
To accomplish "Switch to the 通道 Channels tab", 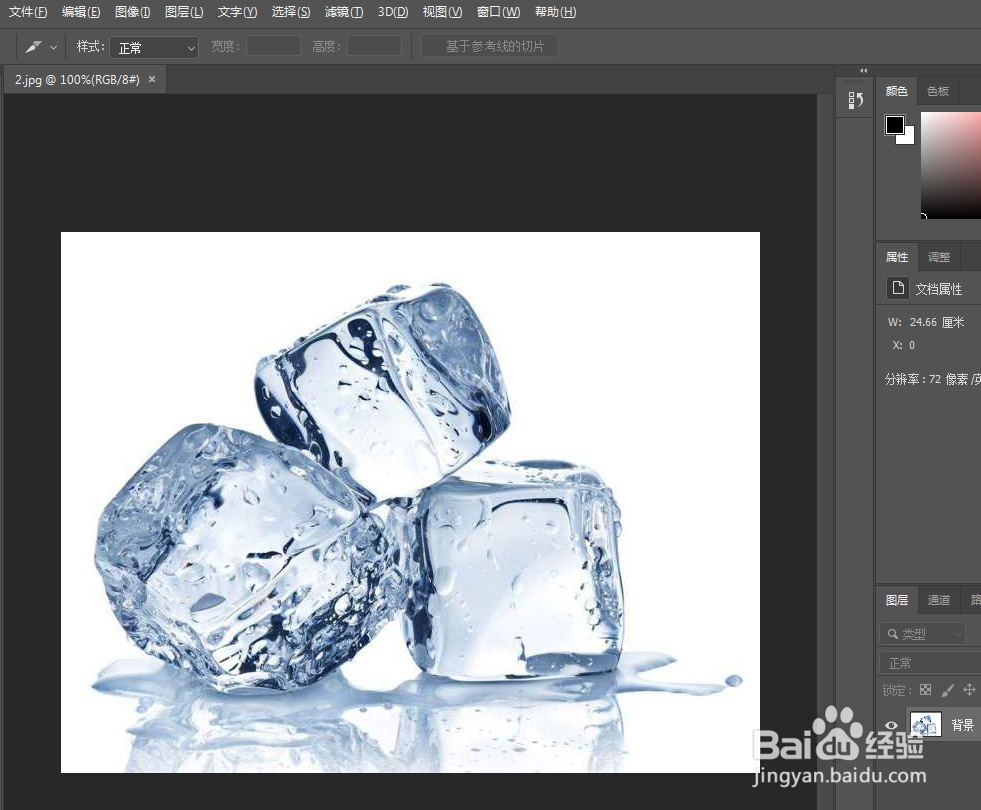I will coord(938,600).
